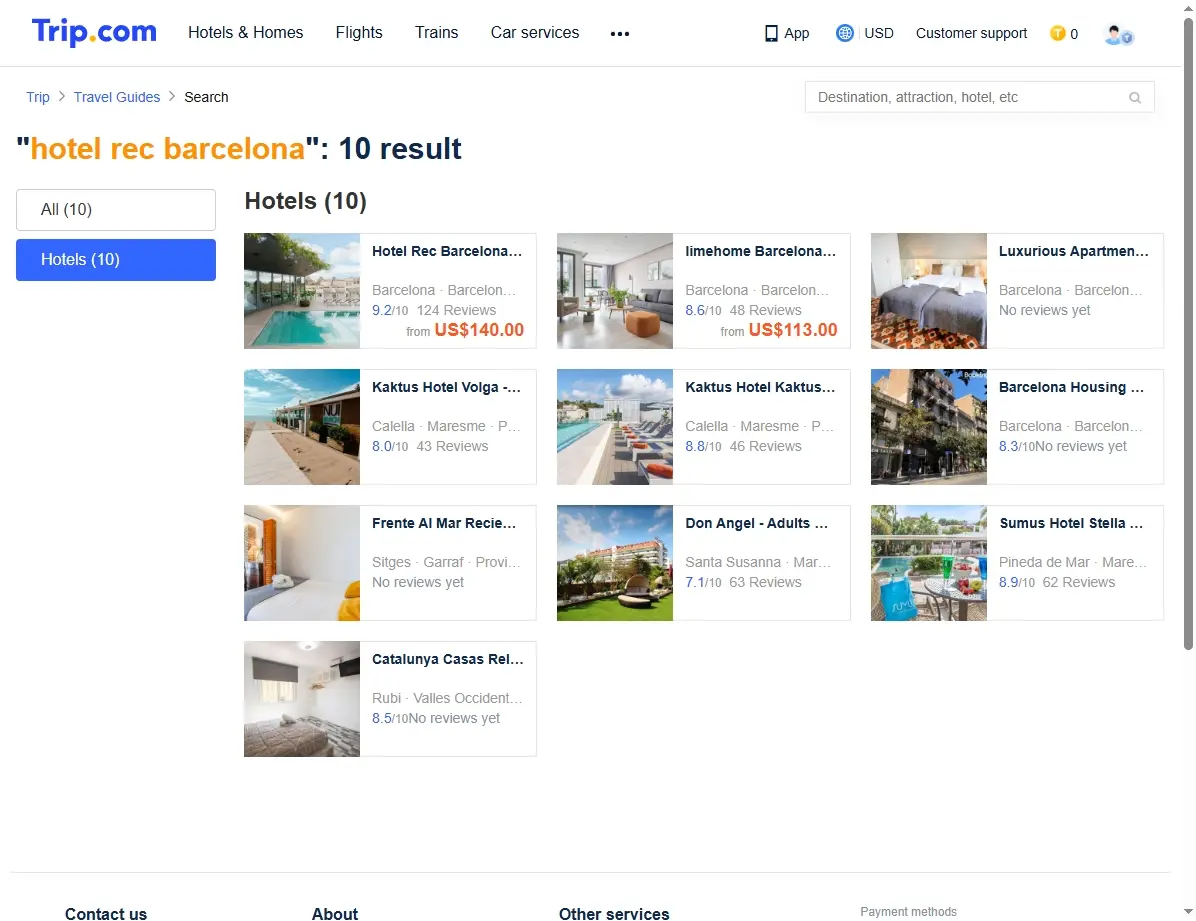Viewport: 1196px width, 921px height.
Task: Click Frente Al Mar Recie... title
Action: pyautogui.click(x=444, y=523)
